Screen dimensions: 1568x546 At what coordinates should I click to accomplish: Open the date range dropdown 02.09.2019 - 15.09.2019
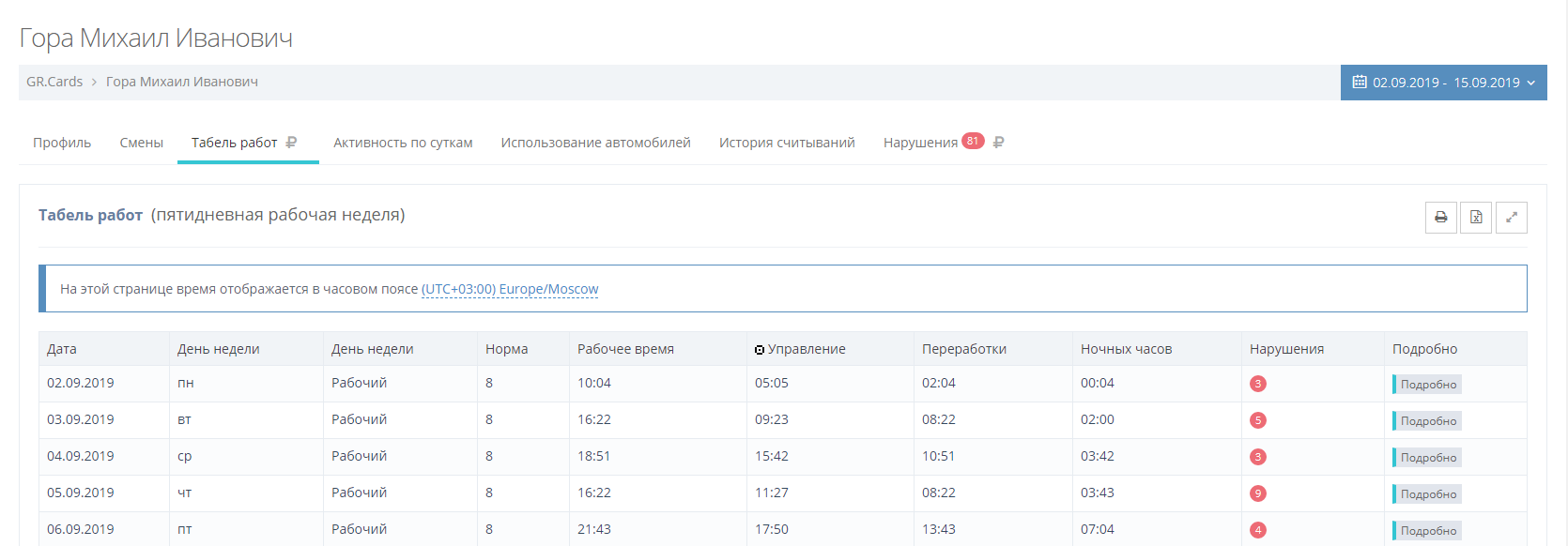1443,83
